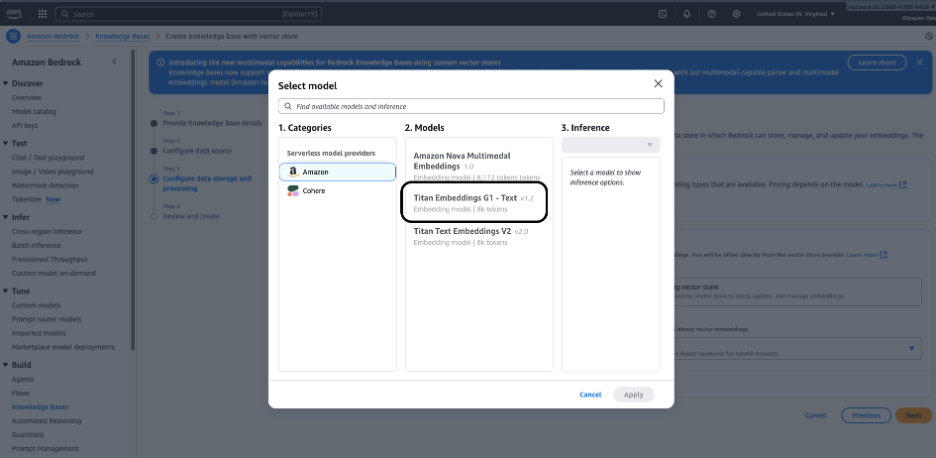Open Batch inference
Screen dimensions: 936x458
point(36,245)
